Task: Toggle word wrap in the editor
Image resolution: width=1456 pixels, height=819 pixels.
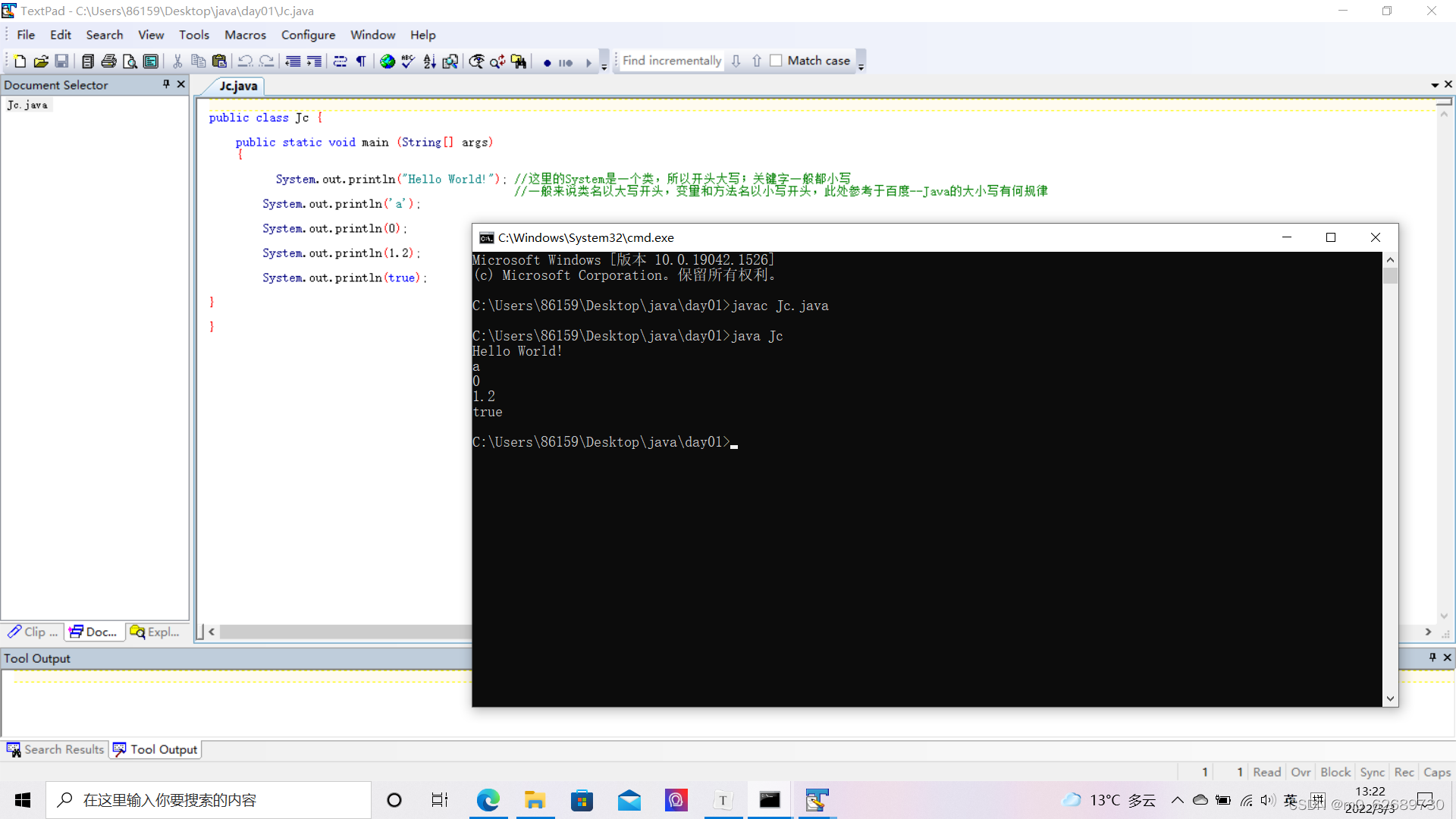Action: (340, 61)
